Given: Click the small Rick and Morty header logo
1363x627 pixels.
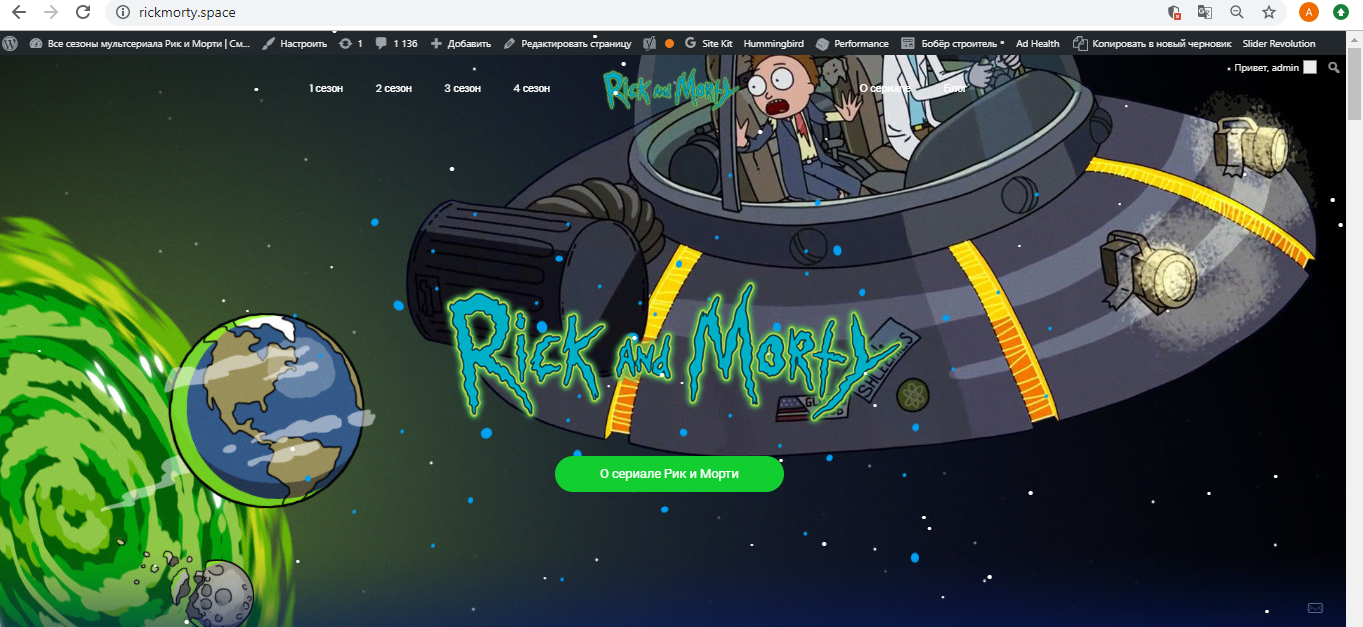Looking at the screenshot, I should point(669,88).
